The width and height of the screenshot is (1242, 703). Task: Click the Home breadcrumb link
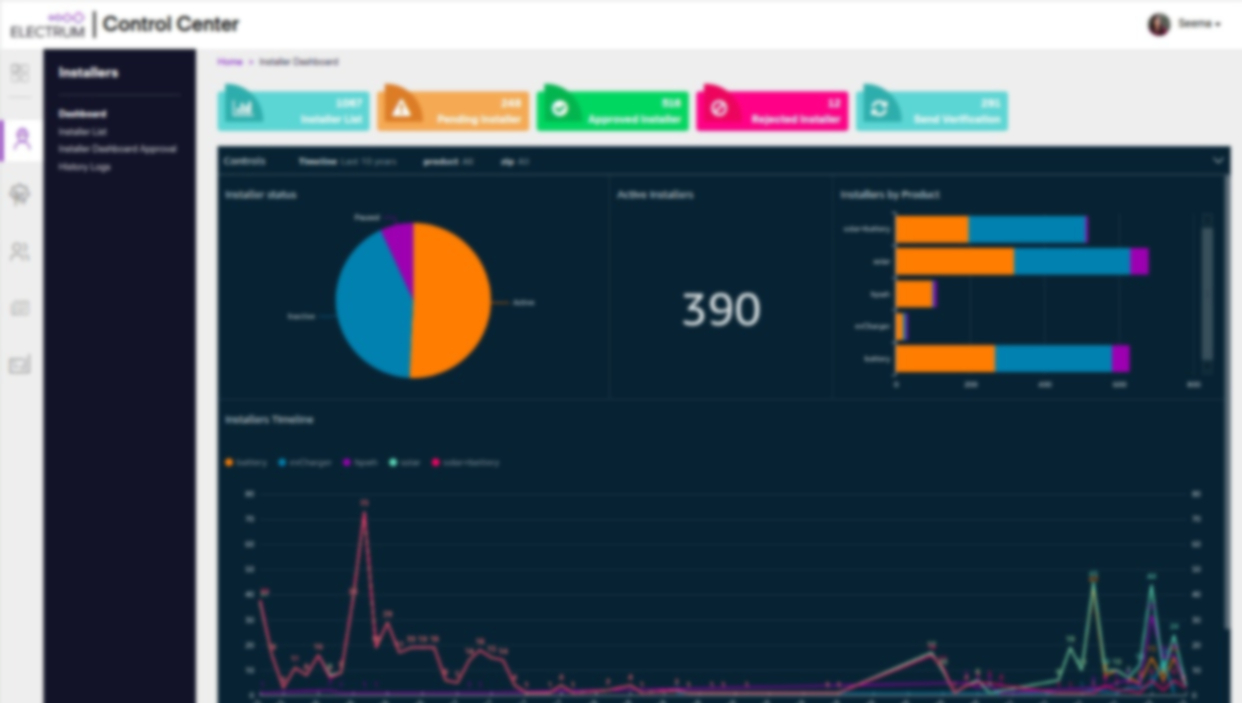(230, 62)
